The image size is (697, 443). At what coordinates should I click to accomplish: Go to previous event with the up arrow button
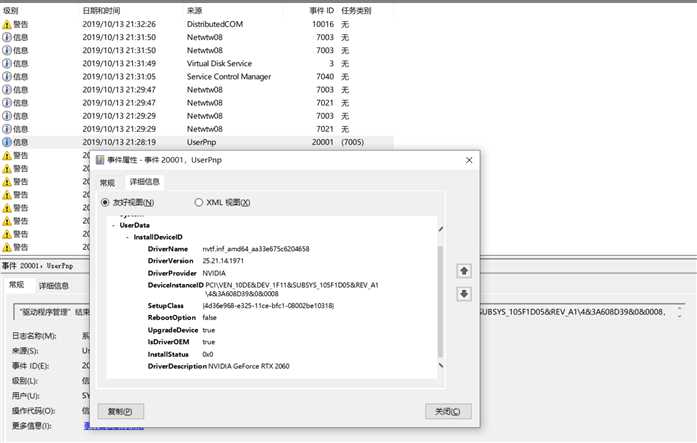pos(464,271)
